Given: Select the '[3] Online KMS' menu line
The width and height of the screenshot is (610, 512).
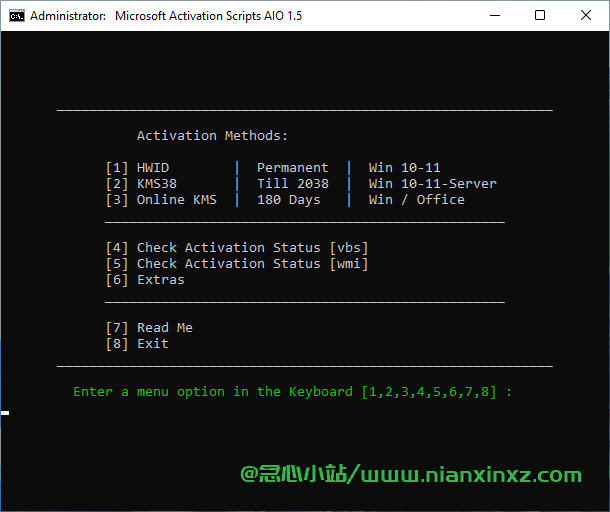Looking at the screenshot, I should click(x=161, y=200).
